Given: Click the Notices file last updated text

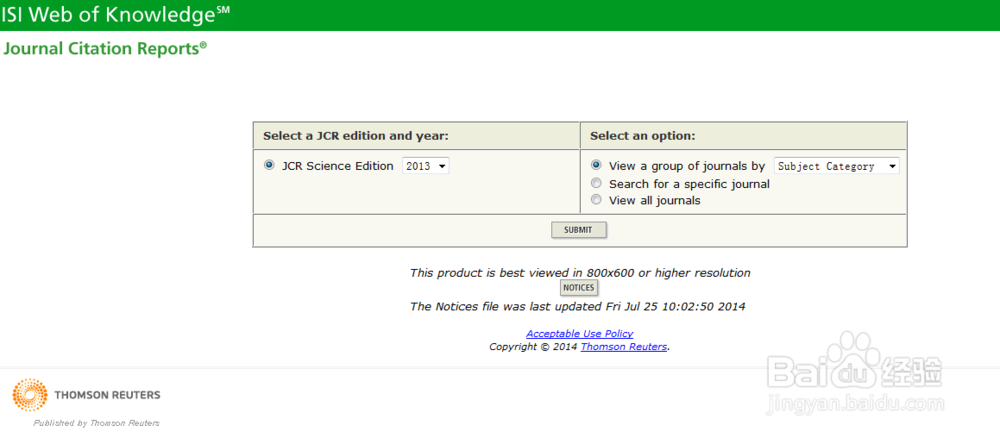Looking at the screenshot, I should point(577,306).
